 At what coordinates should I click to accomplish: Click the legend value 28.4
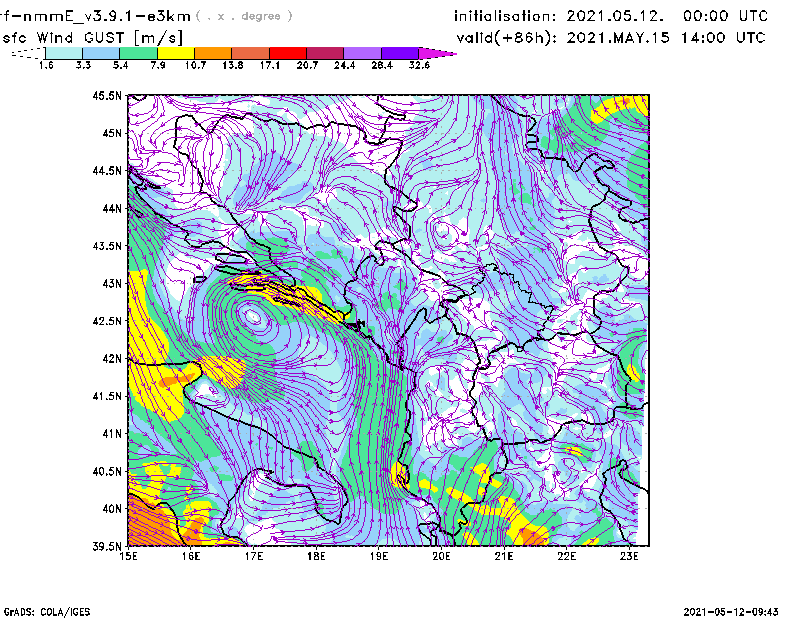tap(382, 65)
